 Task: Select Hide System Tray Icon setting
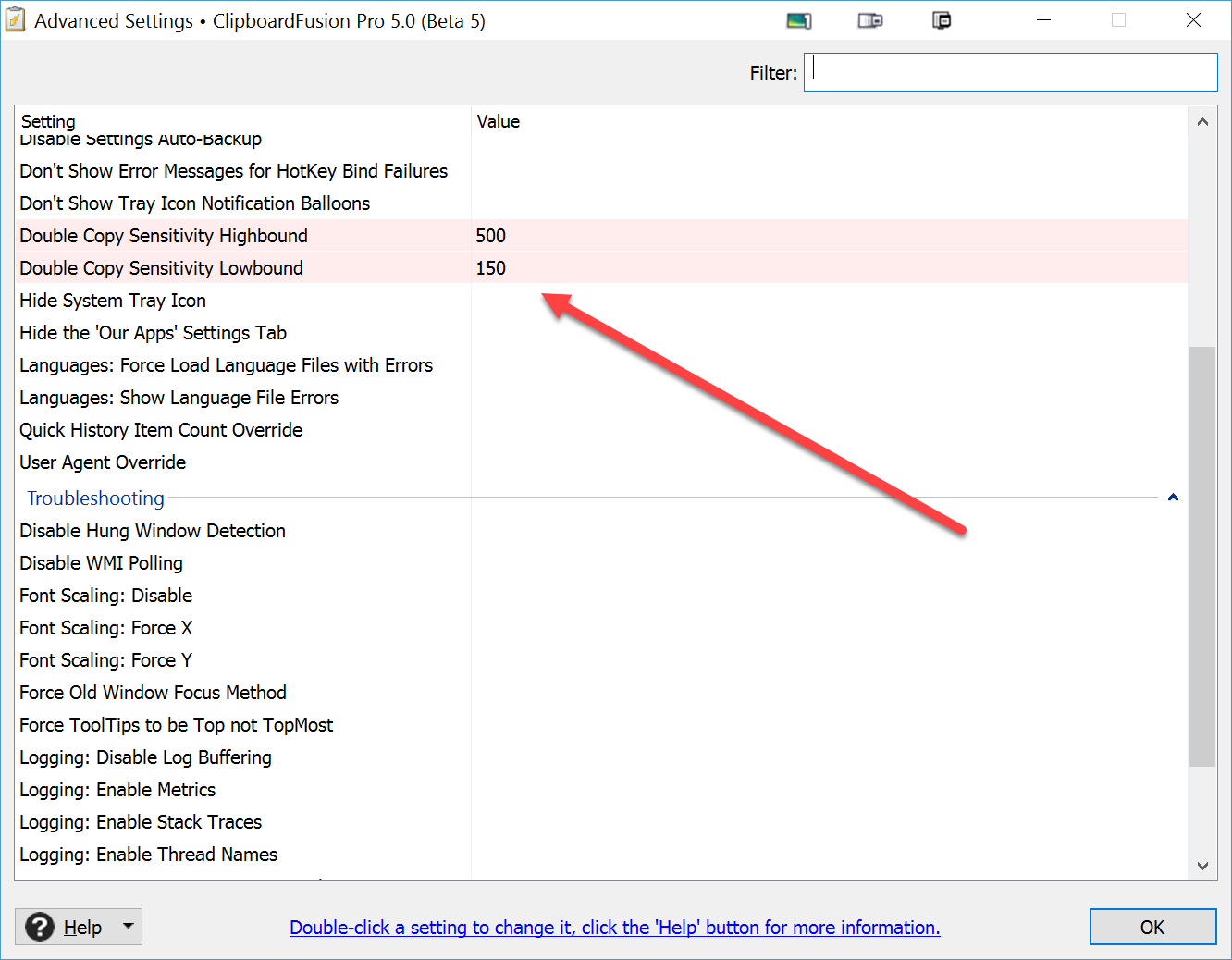pos(113,301)
